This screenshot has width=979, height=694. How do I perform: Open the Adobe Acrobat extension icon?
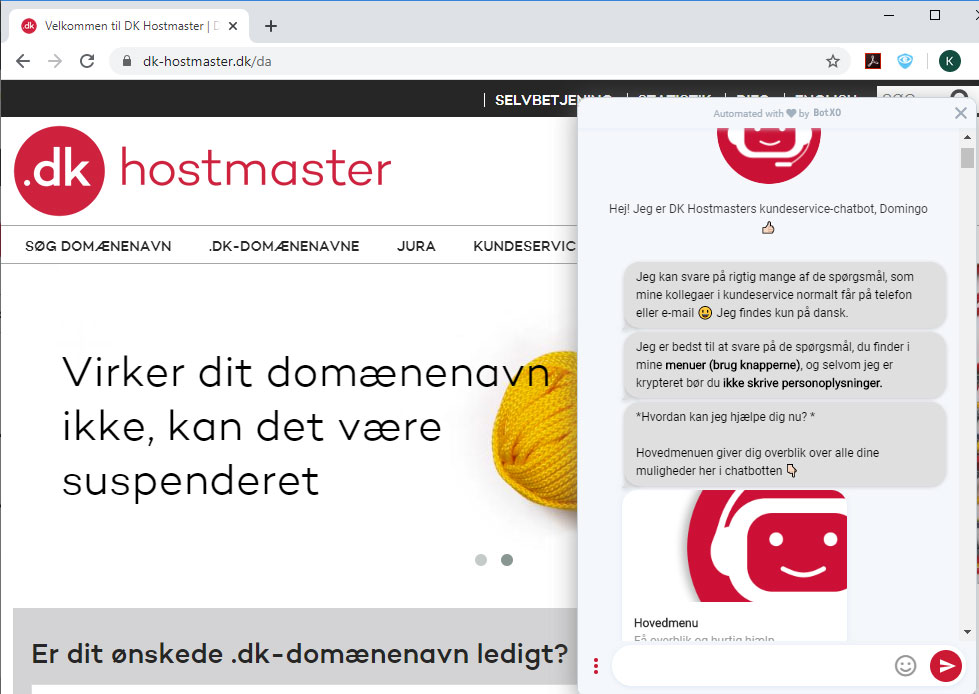[873, 61]
